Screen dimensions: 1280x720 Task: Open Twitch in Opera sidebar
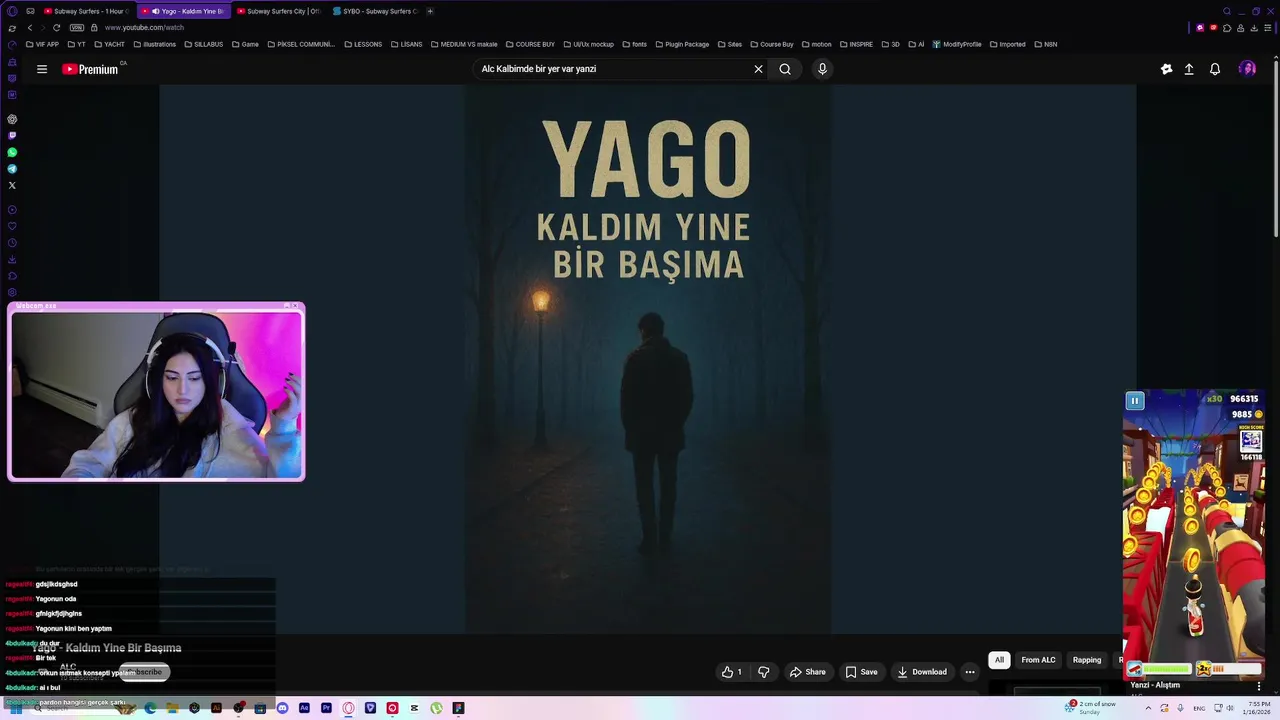[x=12, y=135]
